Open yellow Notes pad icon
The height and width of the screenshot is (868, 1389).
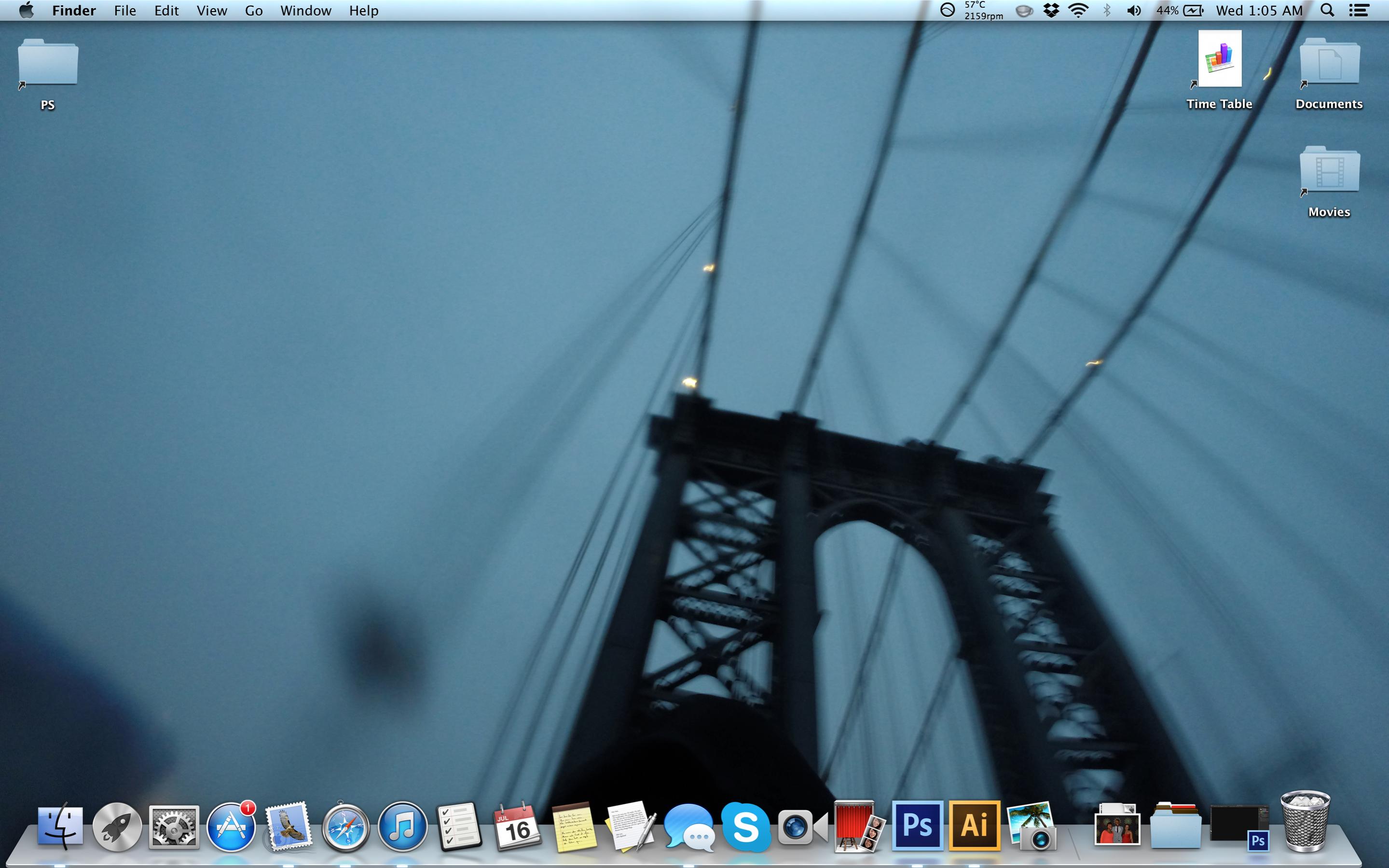574,827
